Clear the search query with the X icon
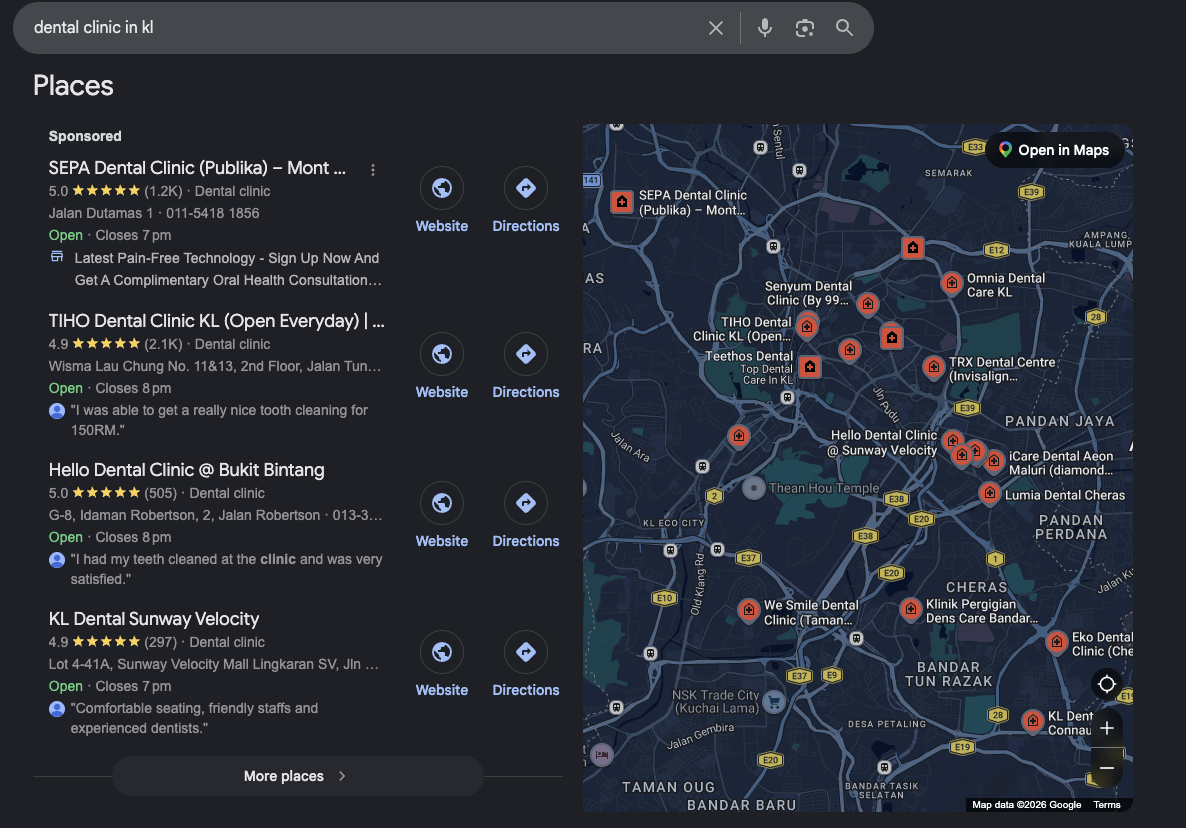Screen dimensions: 1186x828 [x=716, y=28]
